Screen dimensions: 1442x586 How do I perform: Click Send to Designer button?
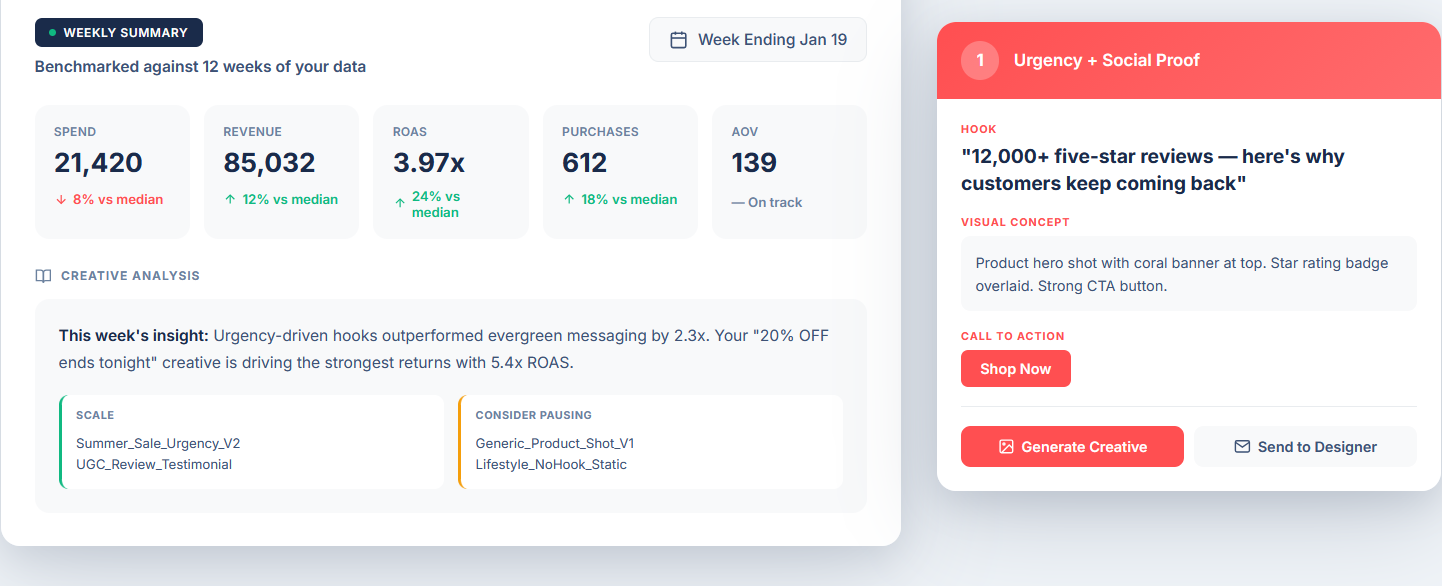tap(1305, 447)
